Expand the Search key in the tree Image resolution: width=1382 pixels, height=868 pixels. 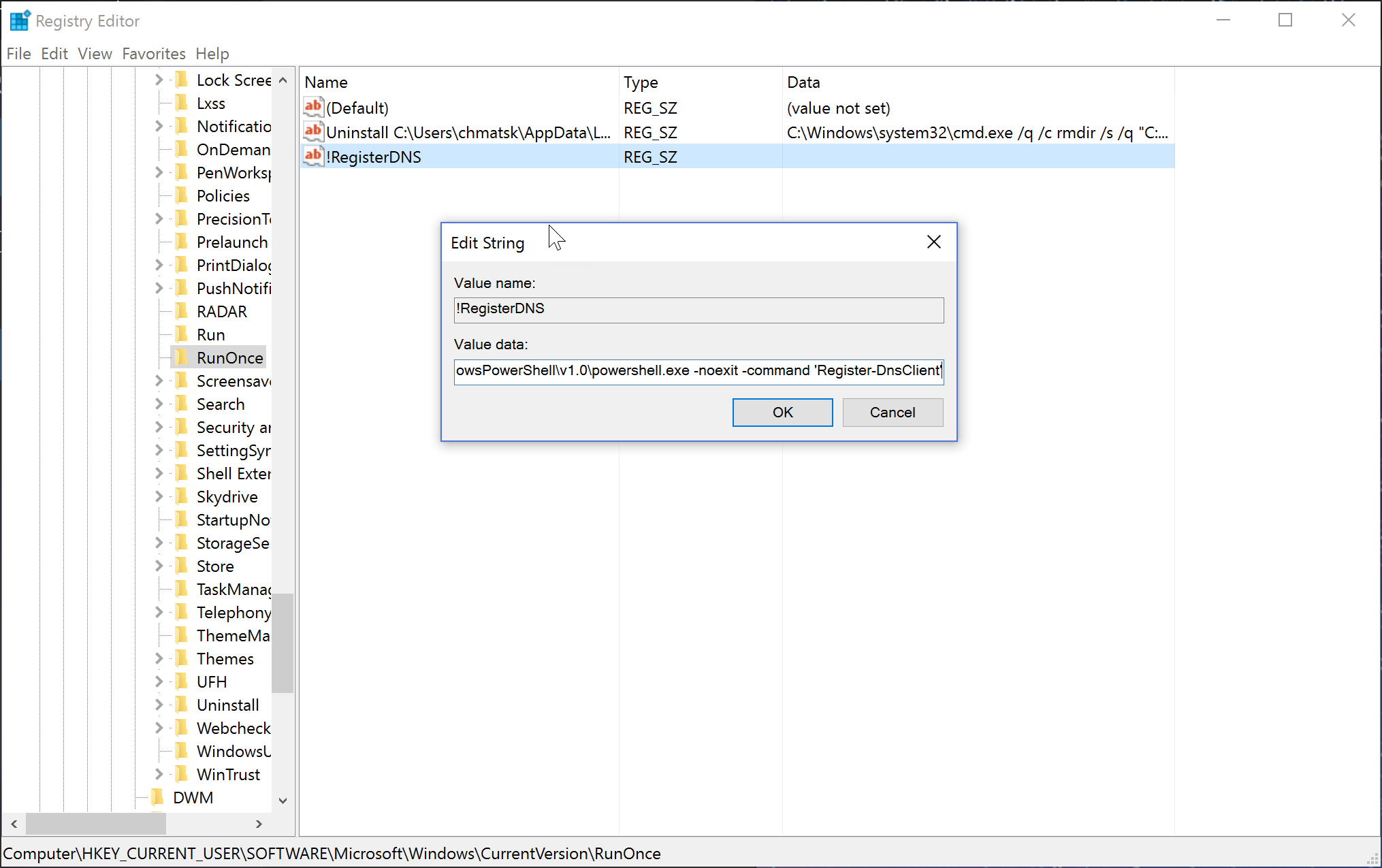[159, 404]
